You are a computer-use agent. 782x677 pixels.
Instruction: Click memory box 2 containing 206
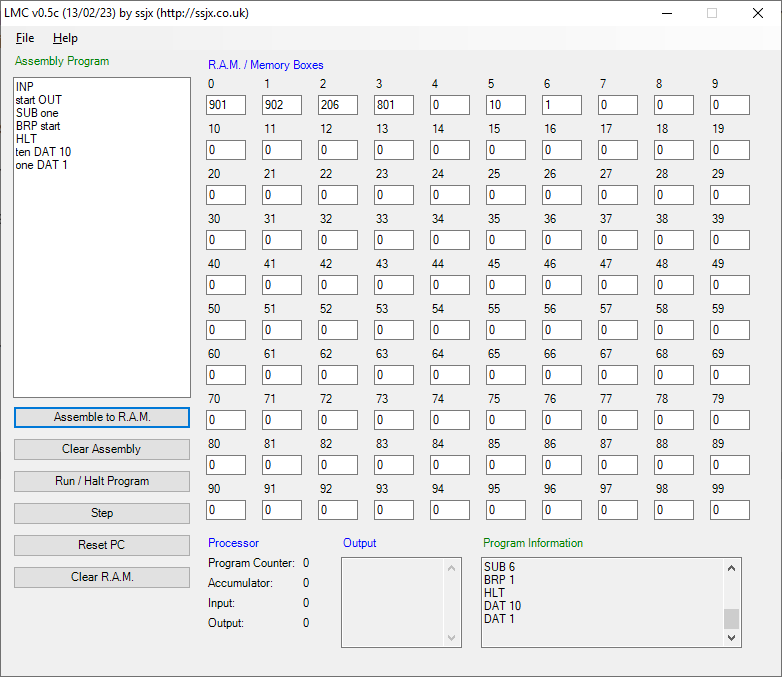click(338, 105)
